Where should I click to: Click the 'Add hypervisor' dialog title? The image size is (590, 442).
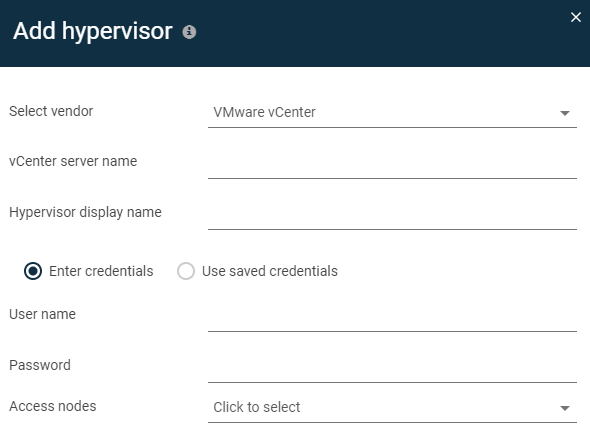point(93,32)
